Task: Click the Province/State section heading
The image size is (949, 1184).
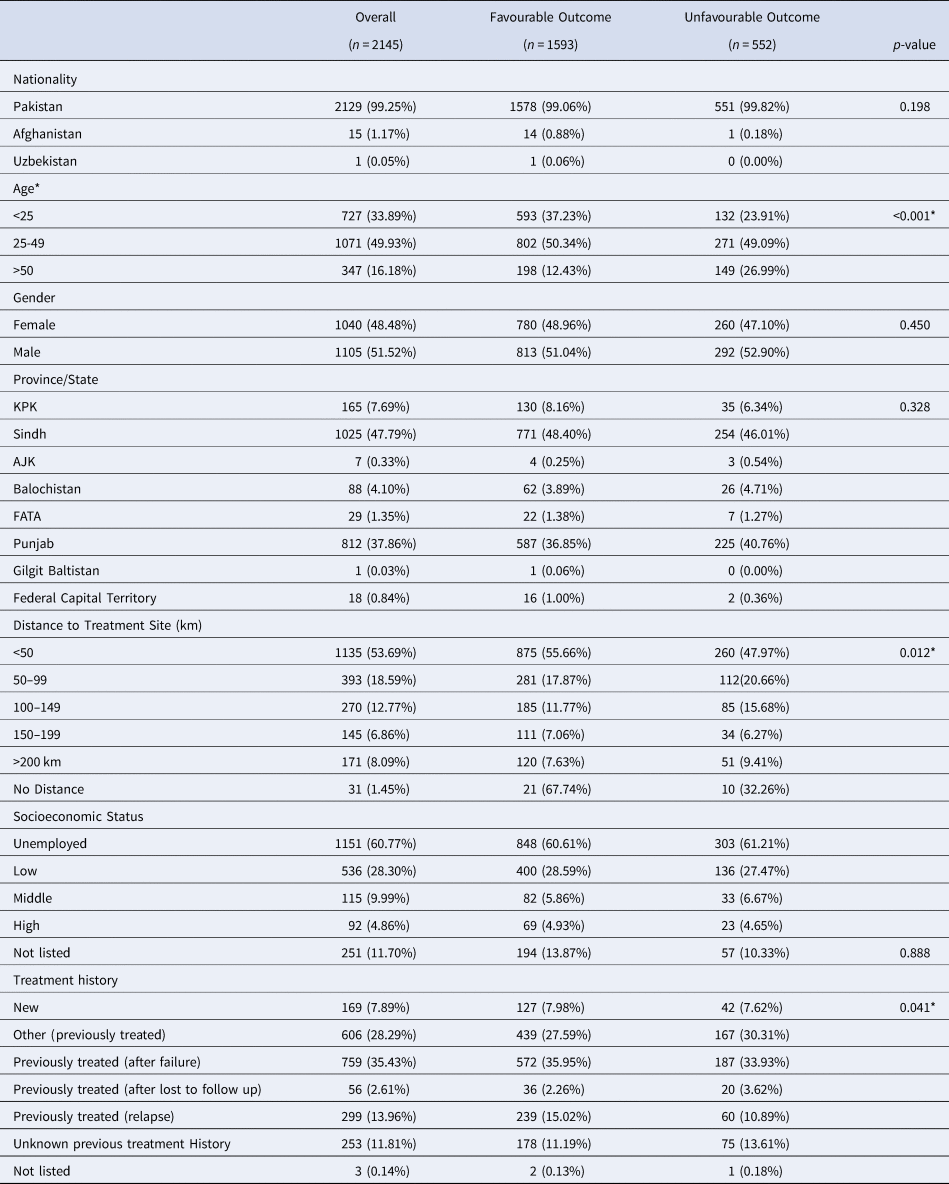Action: coord(58,379)
